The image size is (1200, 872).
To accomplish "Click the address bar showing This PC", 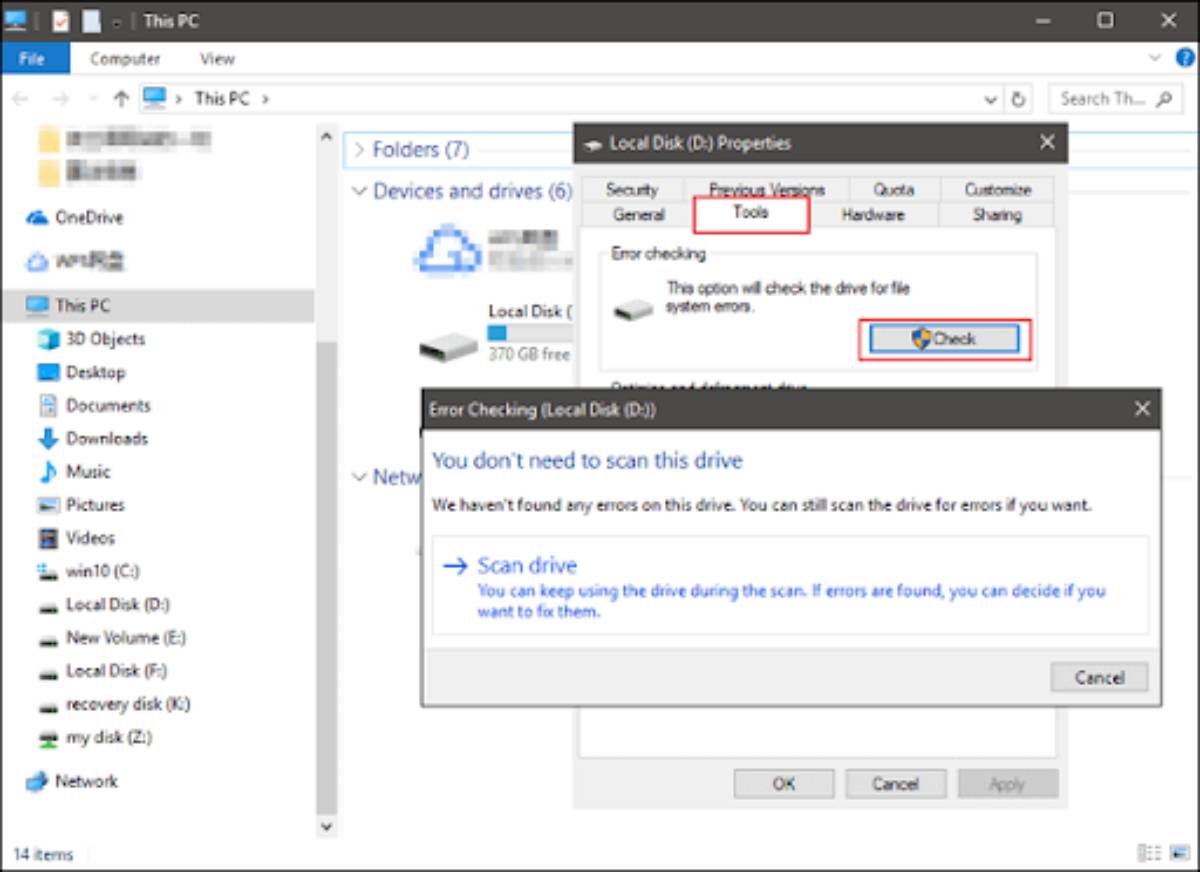I will coord(568,99).
